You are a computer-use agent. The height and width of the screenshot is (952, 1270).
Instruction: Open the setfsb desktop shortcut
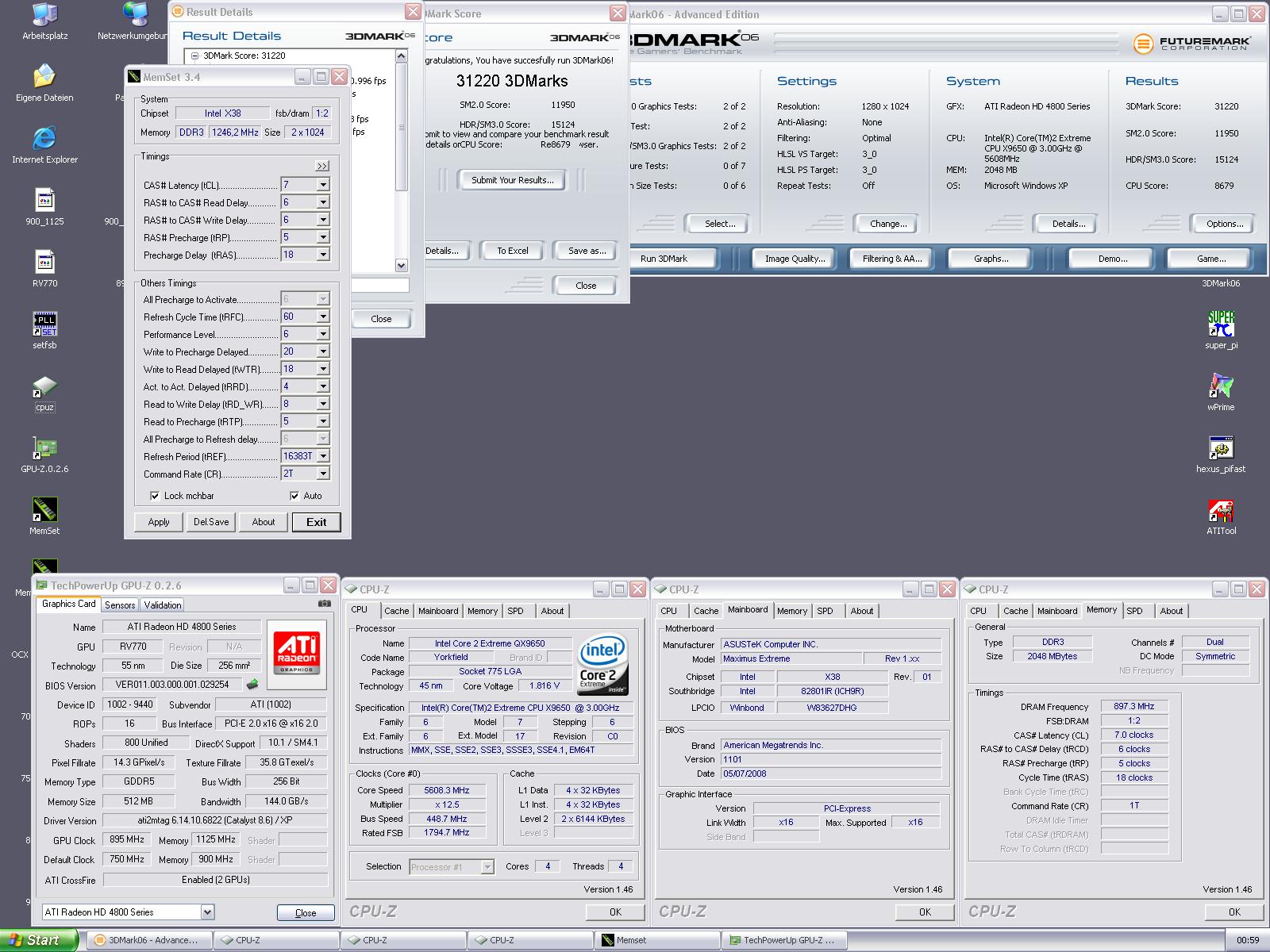(44, 324)
